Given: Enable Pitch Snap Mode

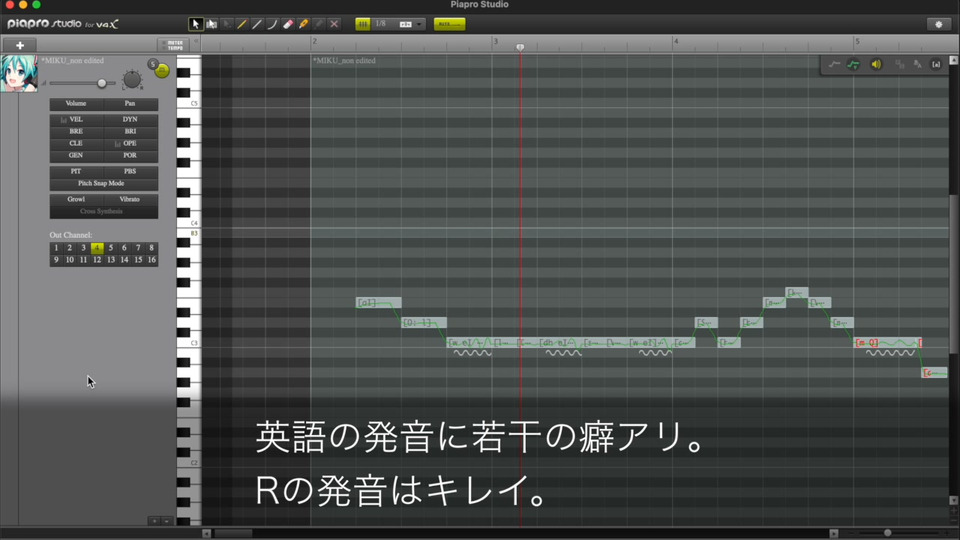Looking at the screenshot, I should [x=101, y=183].
